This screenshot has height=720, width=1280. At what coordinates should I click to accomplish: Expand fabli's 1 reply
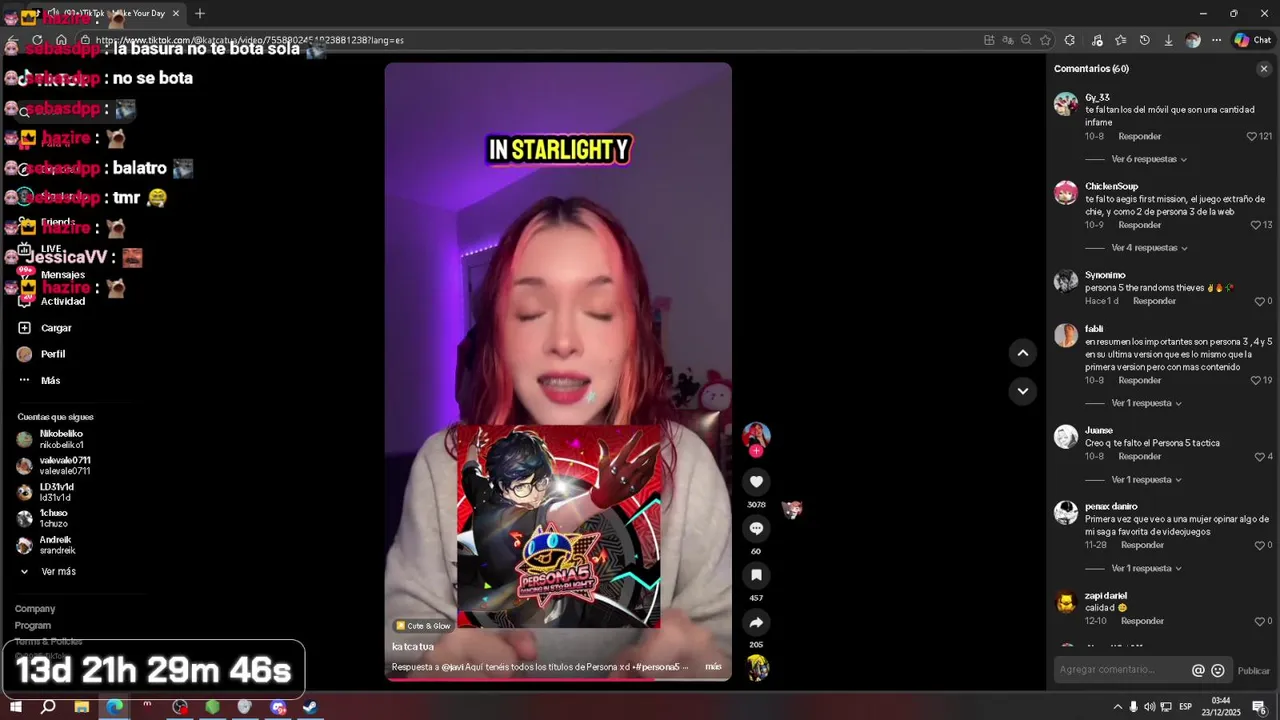coord(1146,403)
